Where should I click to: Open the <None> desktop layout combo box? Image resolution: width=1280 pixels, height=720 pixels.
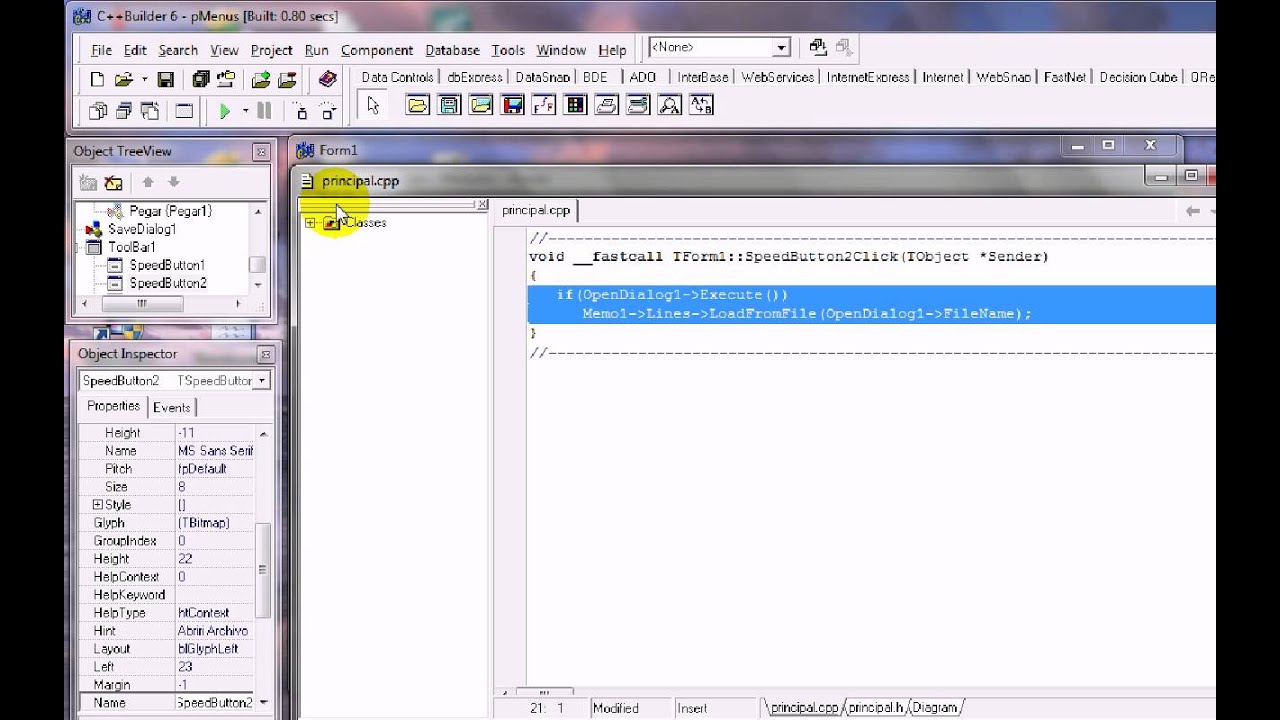719,47
